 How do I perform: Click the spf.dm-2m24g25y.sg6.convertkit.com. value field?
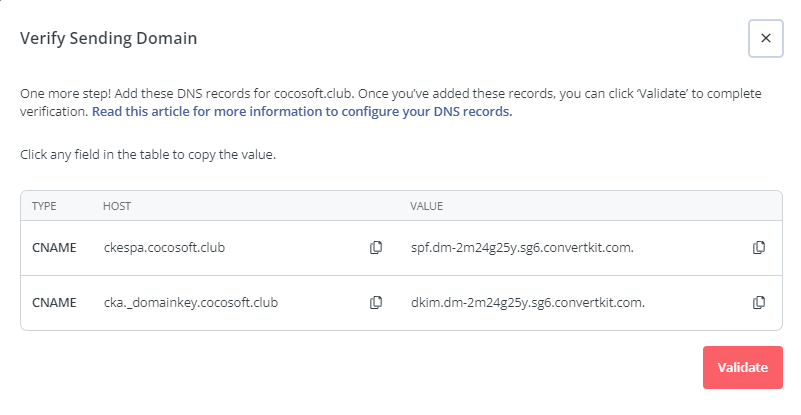(522, 248)
